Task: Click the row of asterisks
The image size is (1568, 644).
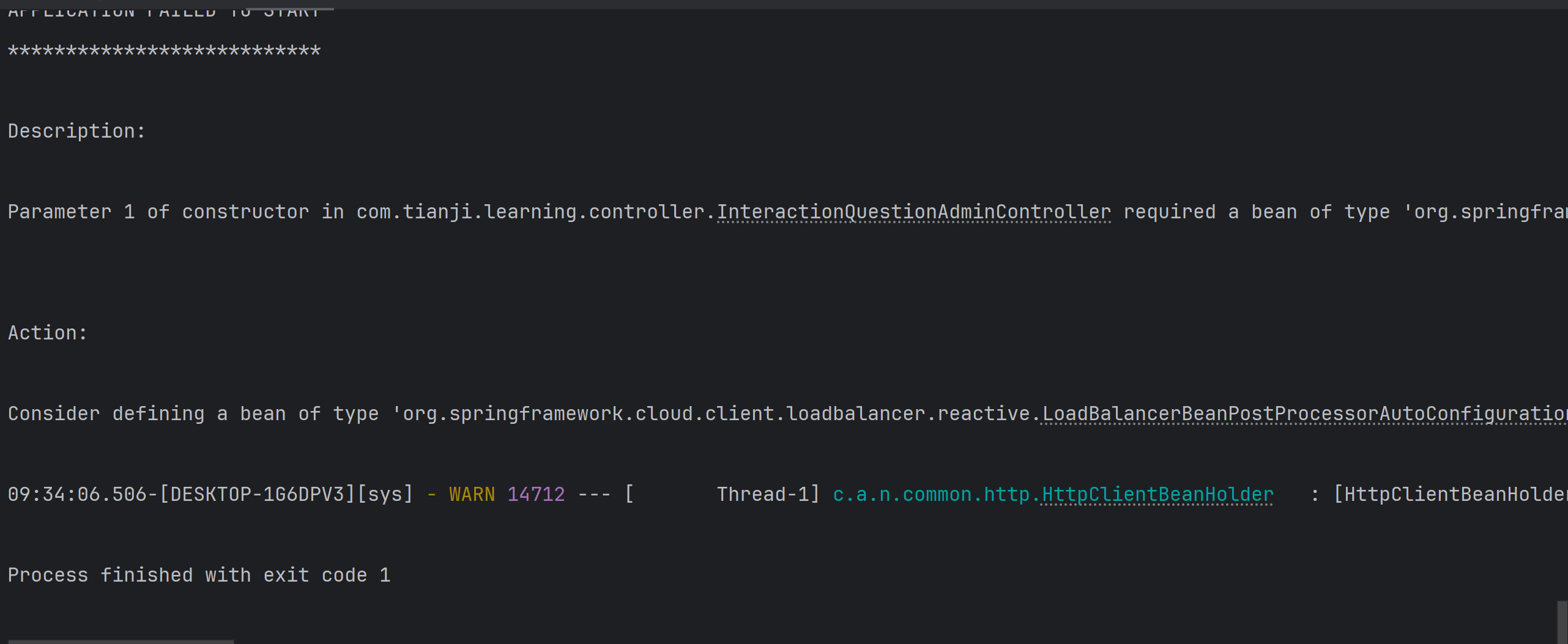Action: click(x=164, y=51)
